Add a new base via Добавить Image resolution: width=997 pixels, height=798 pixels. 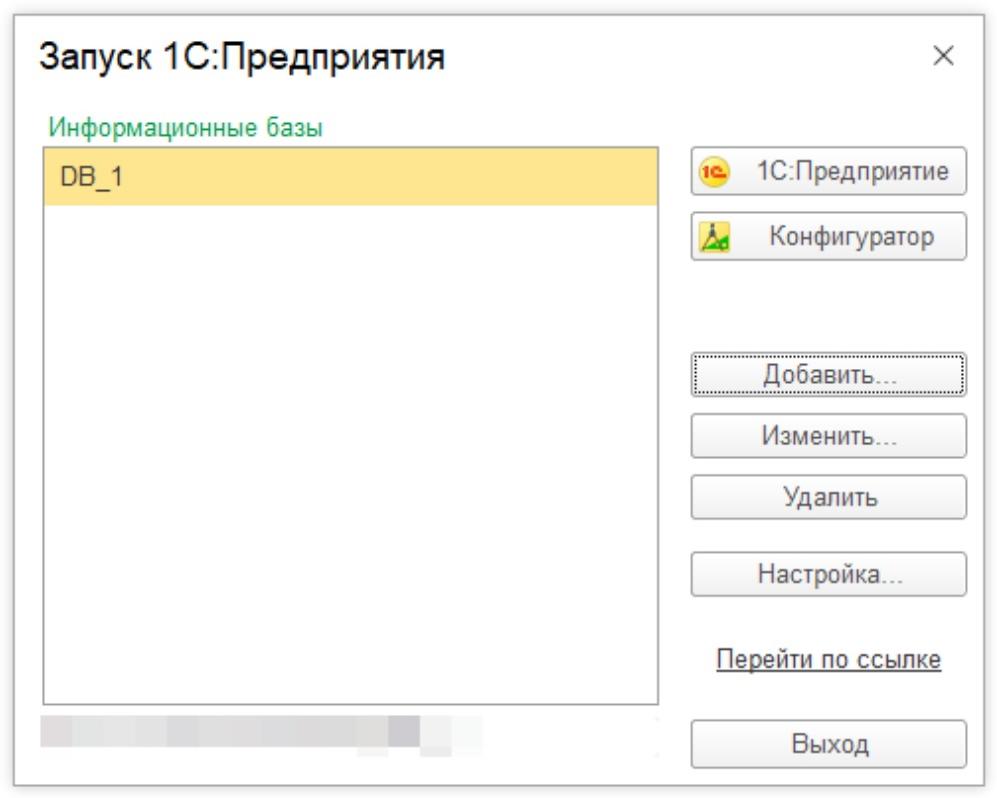coord(829,375)
